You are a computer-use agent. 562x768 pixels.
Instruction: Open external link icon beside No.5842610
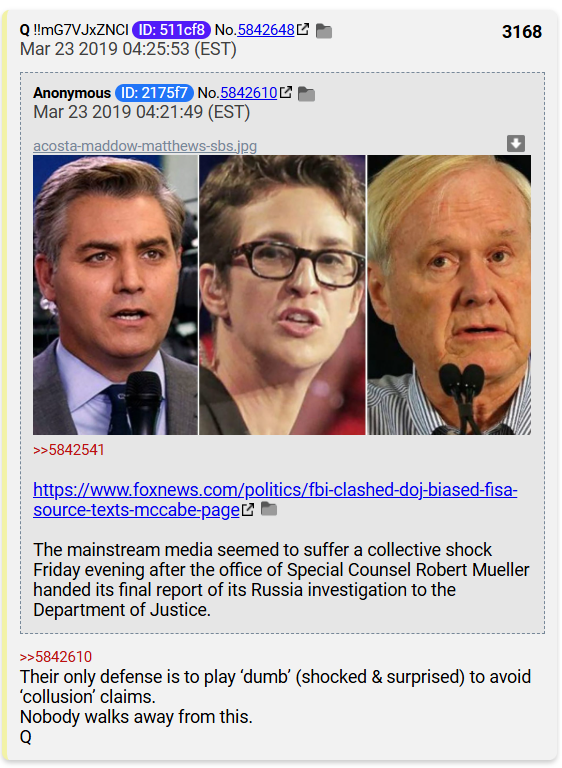[x=286, y=92]
